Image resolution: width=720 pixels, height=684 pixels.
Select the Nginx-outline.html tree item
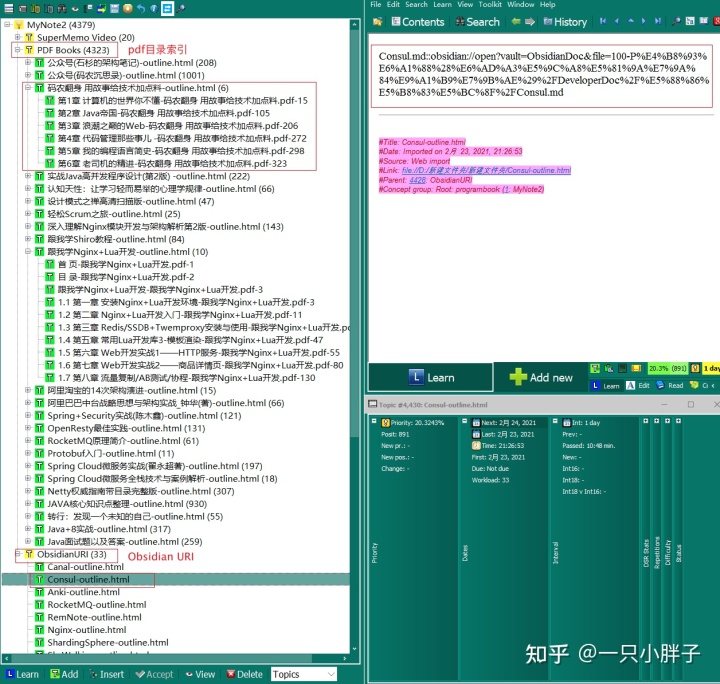click(86, 629)
